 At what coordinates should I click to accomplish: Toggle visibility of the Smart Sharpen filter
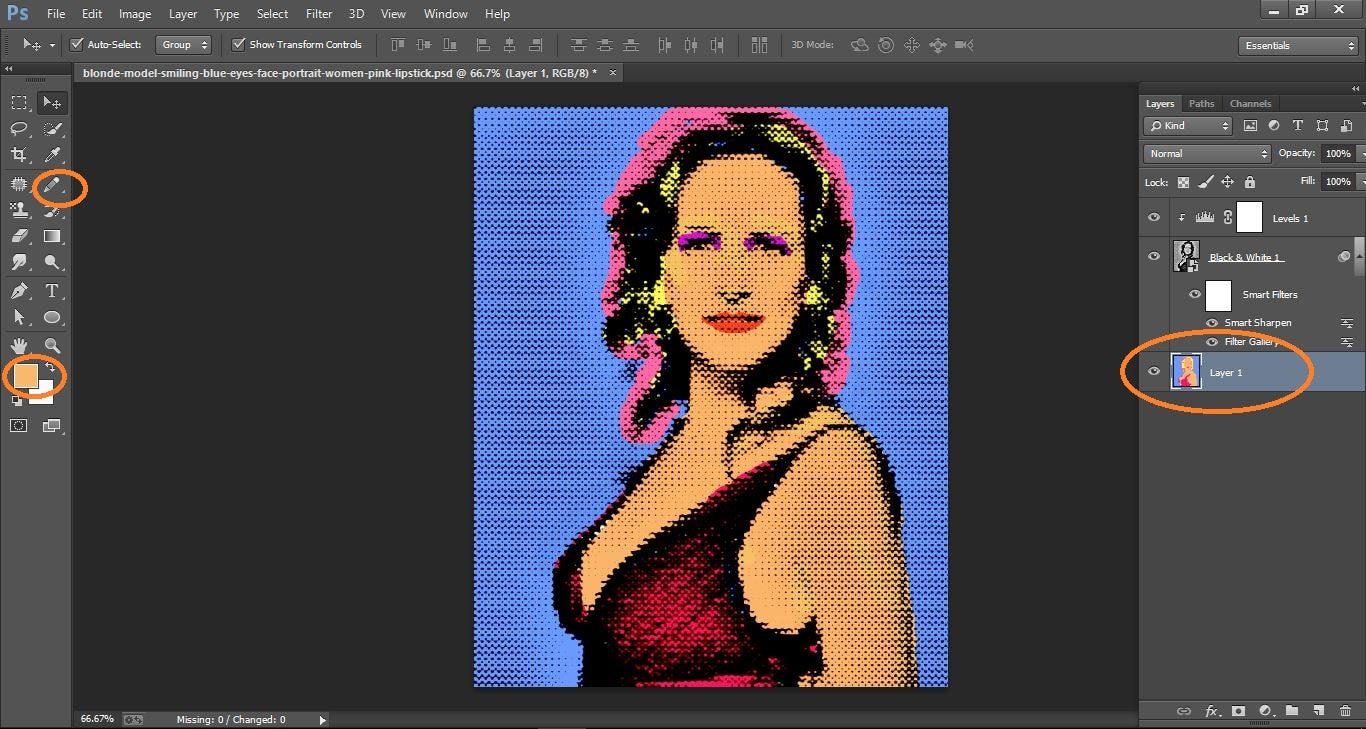click(1211, 322)
